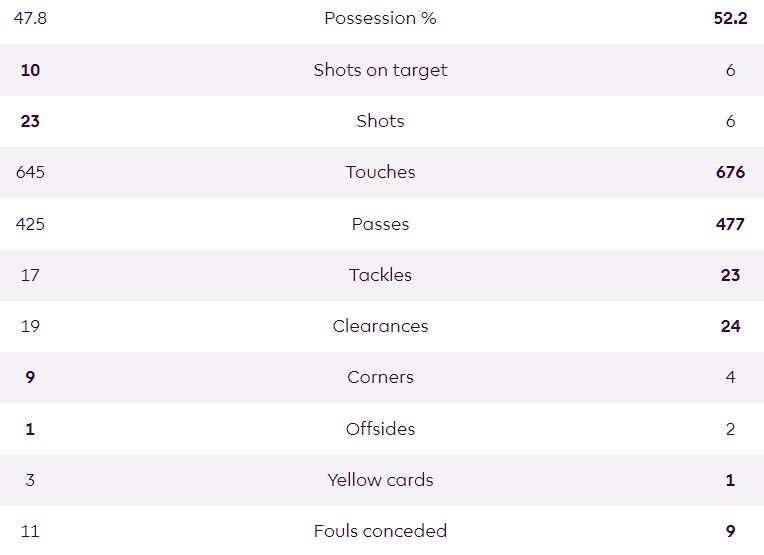Click the 477 passes value
Viewport: 764px width, 555px height.
[730, 224]
